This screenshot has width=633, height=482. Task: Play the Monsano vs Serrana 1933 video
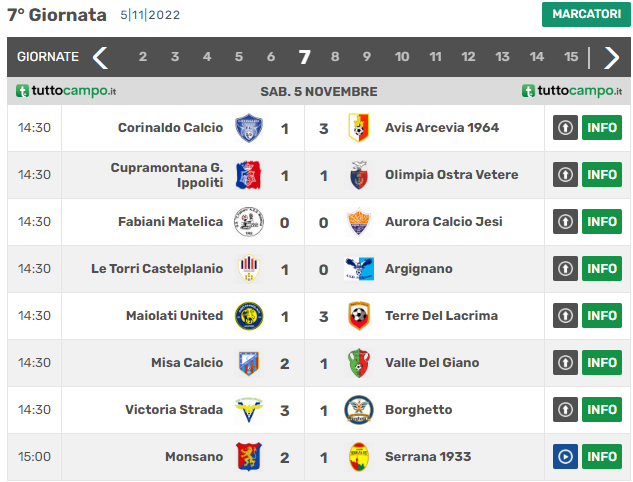click(x=565, y=457)
